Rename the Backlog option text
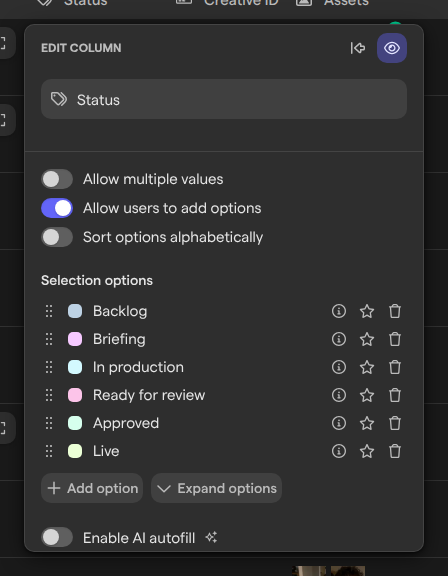Image resolution: width=448 pixels, height=576 pixels. click(x=120, y=311)
